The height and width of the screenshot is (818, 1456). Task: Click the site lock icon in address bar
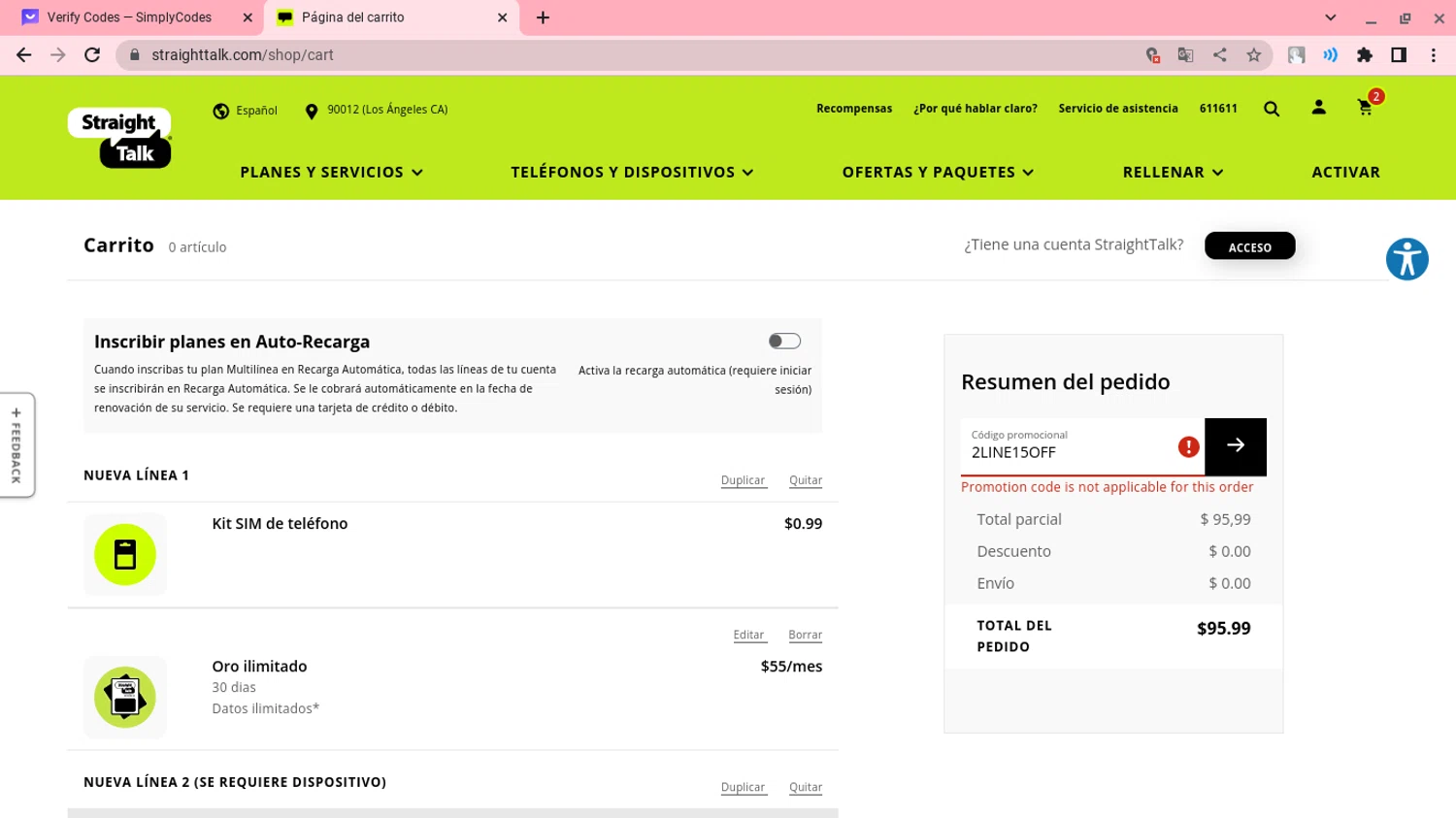[x=135, y=55]
